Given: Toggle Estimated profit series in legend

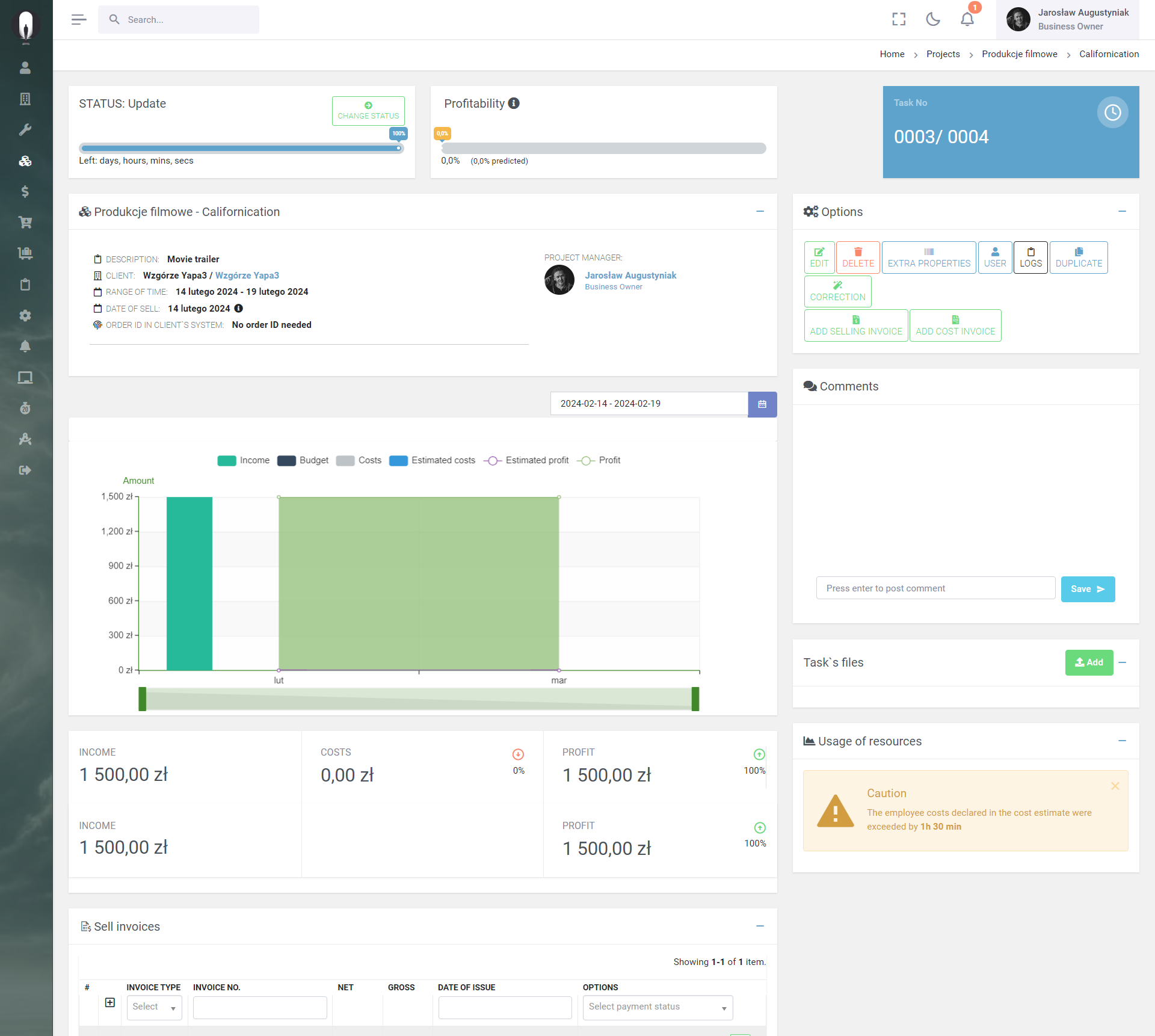Looking at the screenshot, I should pyautogui.click(x=526, y=460).
